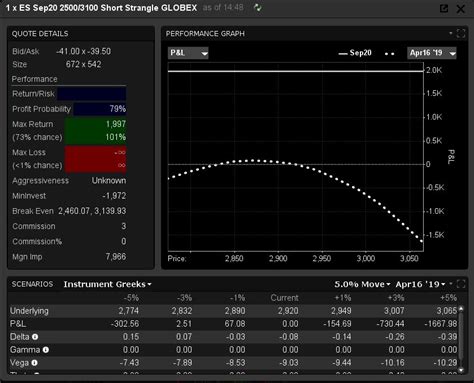Click the MinInvest value -1,972
The height and width of the screenshot is (383, 474).
[x=114, y=196]
